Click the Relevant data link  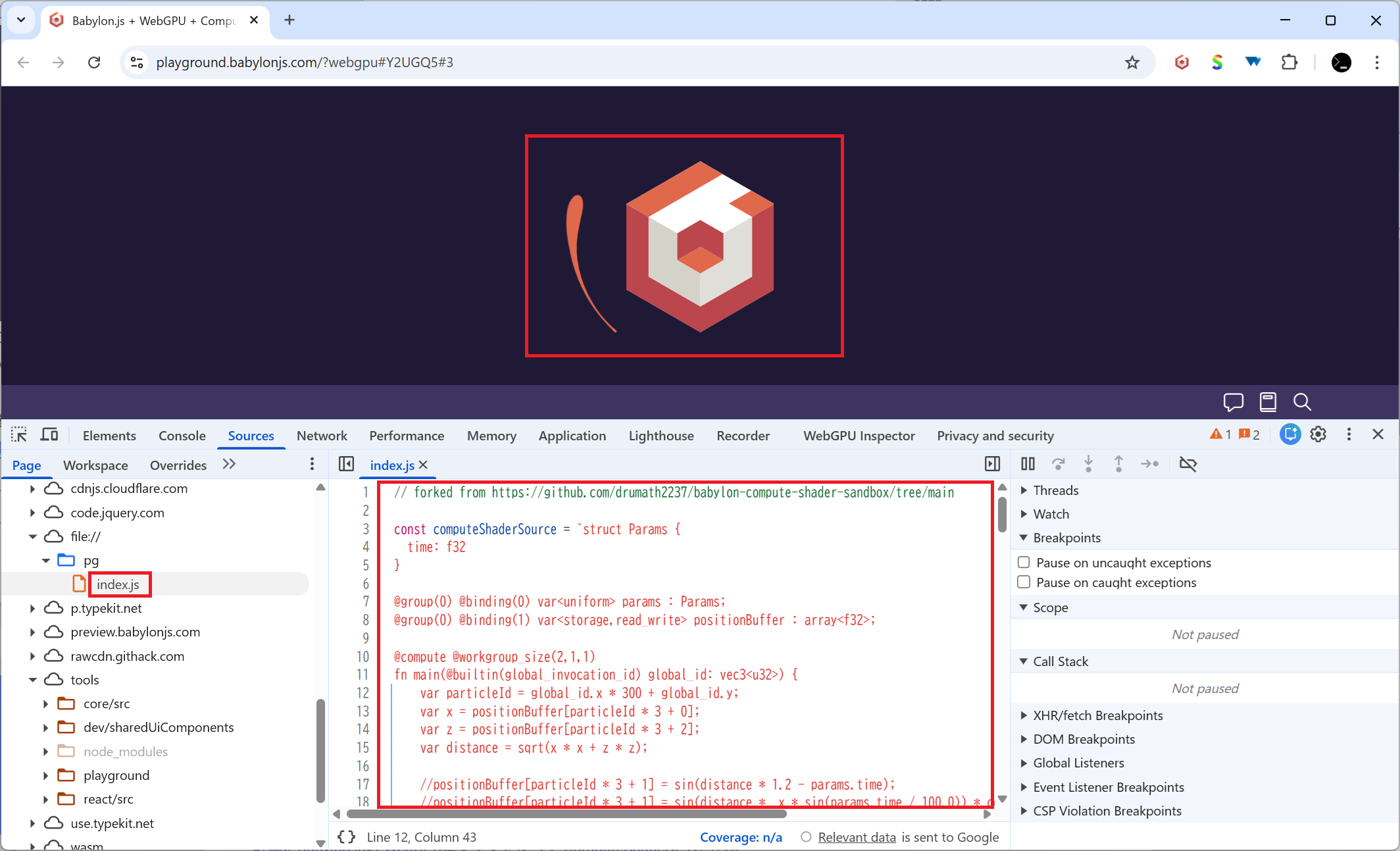point(857,837)
